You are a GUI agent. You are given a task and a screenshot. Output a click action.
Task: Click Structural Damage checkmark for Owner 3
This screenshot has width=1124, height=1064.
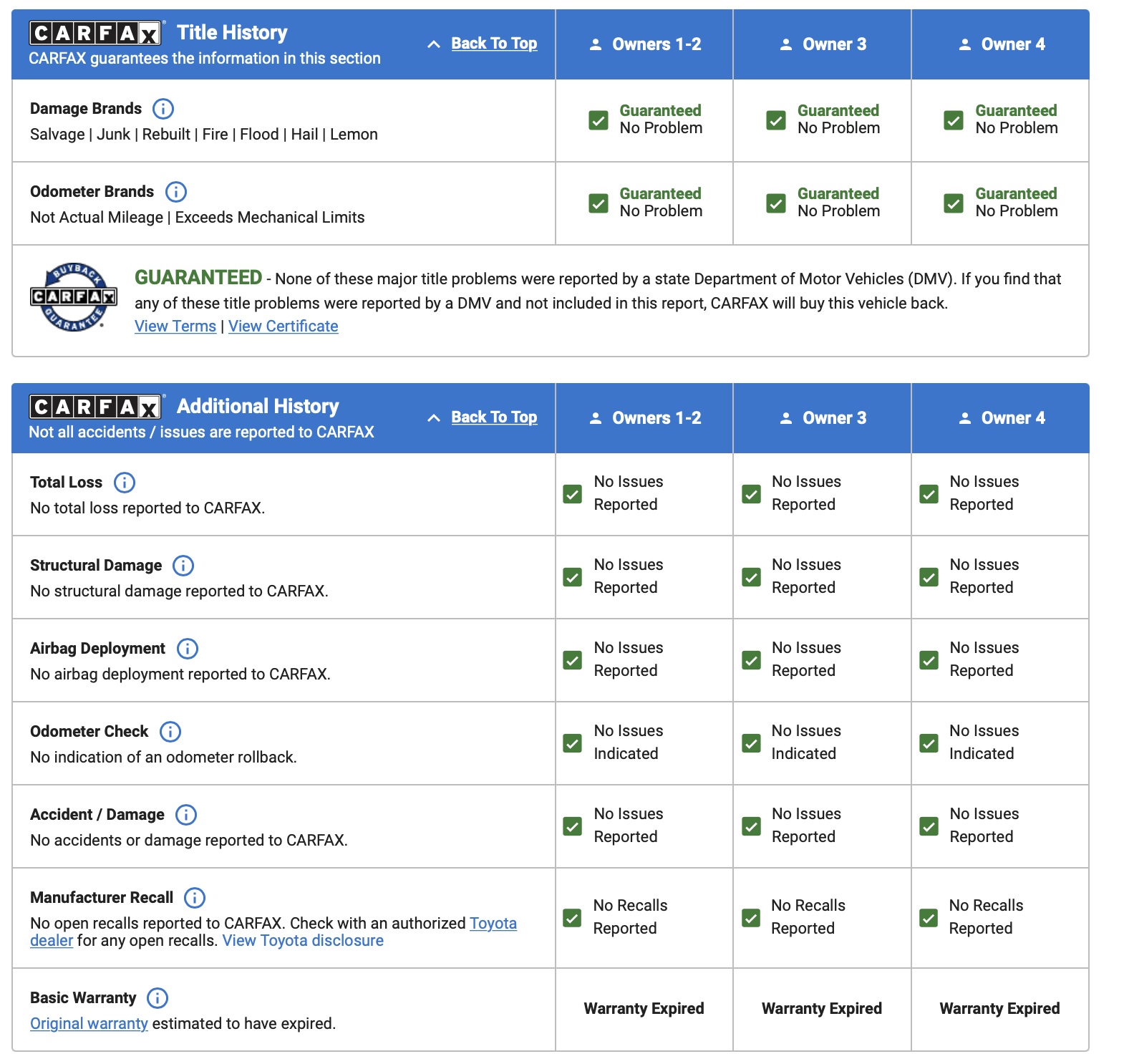(751, 577)
